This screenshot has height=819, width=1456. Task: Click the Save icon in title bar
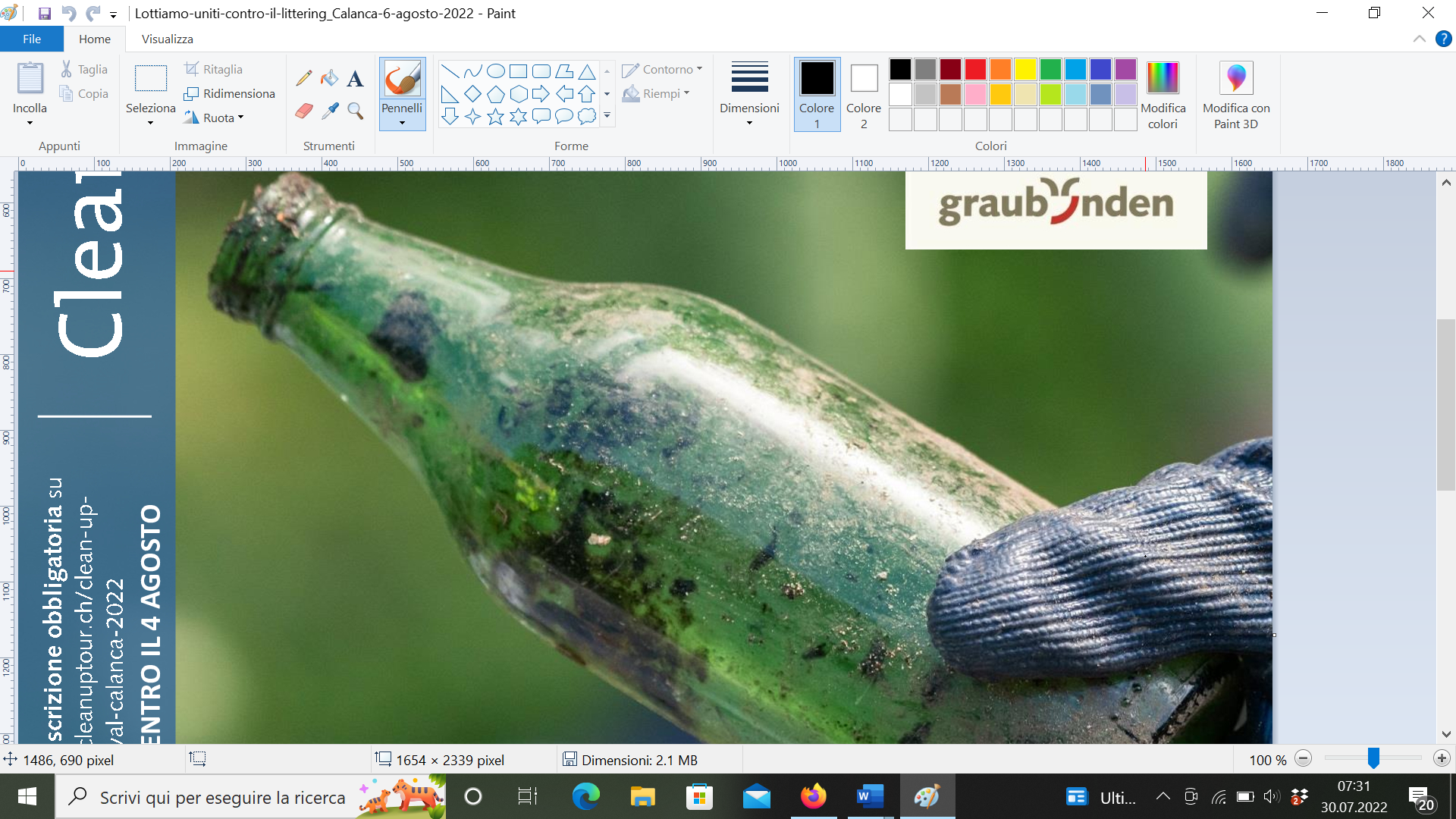point(44,14)
